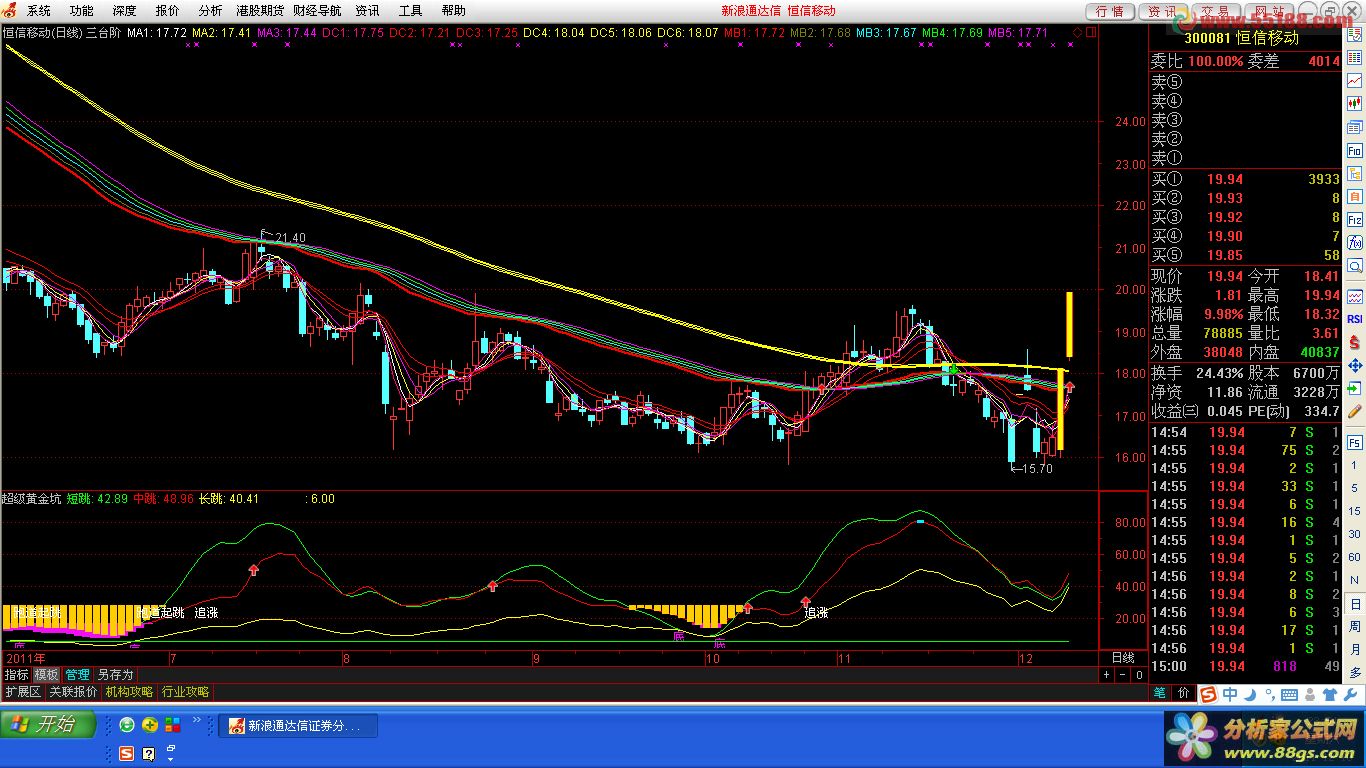Click the question-mark tray icon on taskbar

tap(149, 754)
